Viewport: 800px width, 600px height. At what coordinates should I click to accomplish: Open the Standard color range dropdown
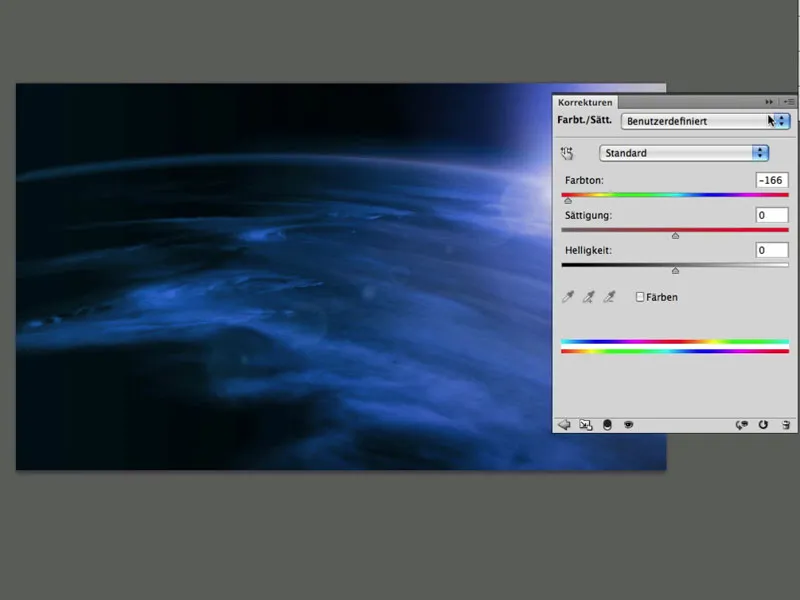pyautogui.click(x=684, y=153)
